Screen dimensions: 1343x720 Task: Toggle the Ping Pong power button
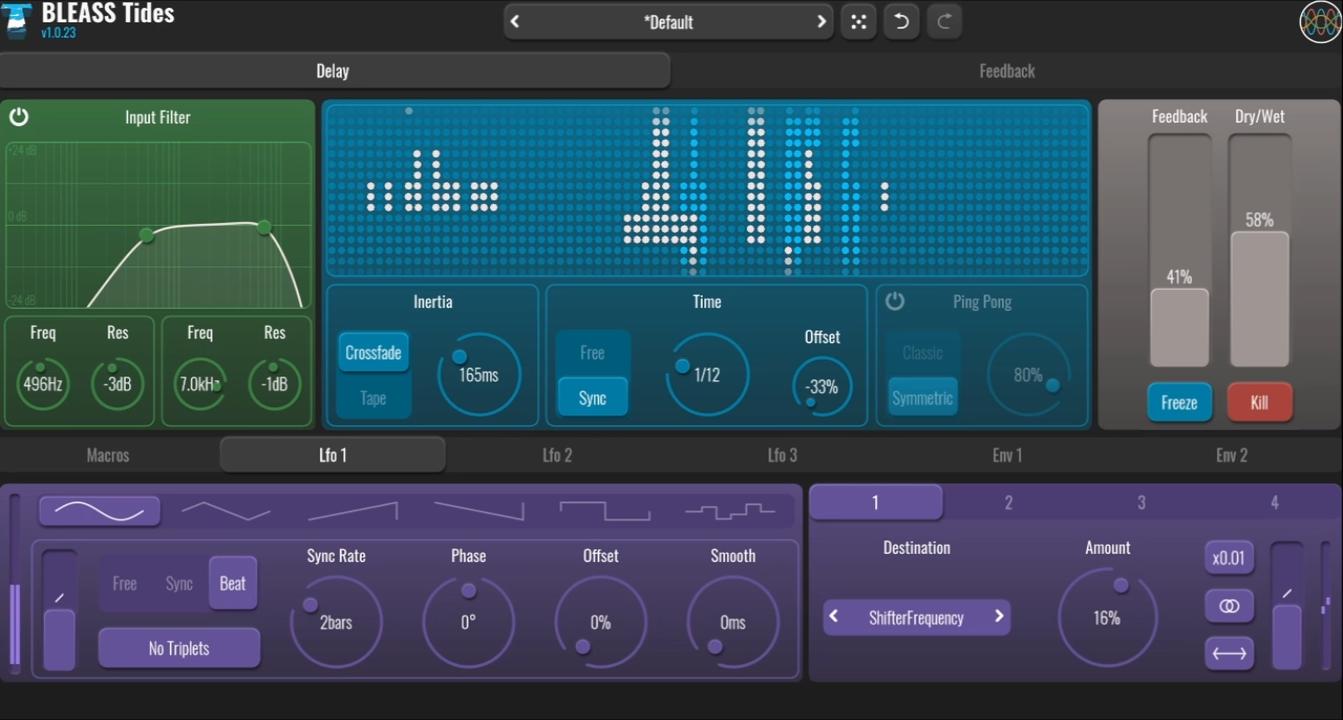click(897, 300)
